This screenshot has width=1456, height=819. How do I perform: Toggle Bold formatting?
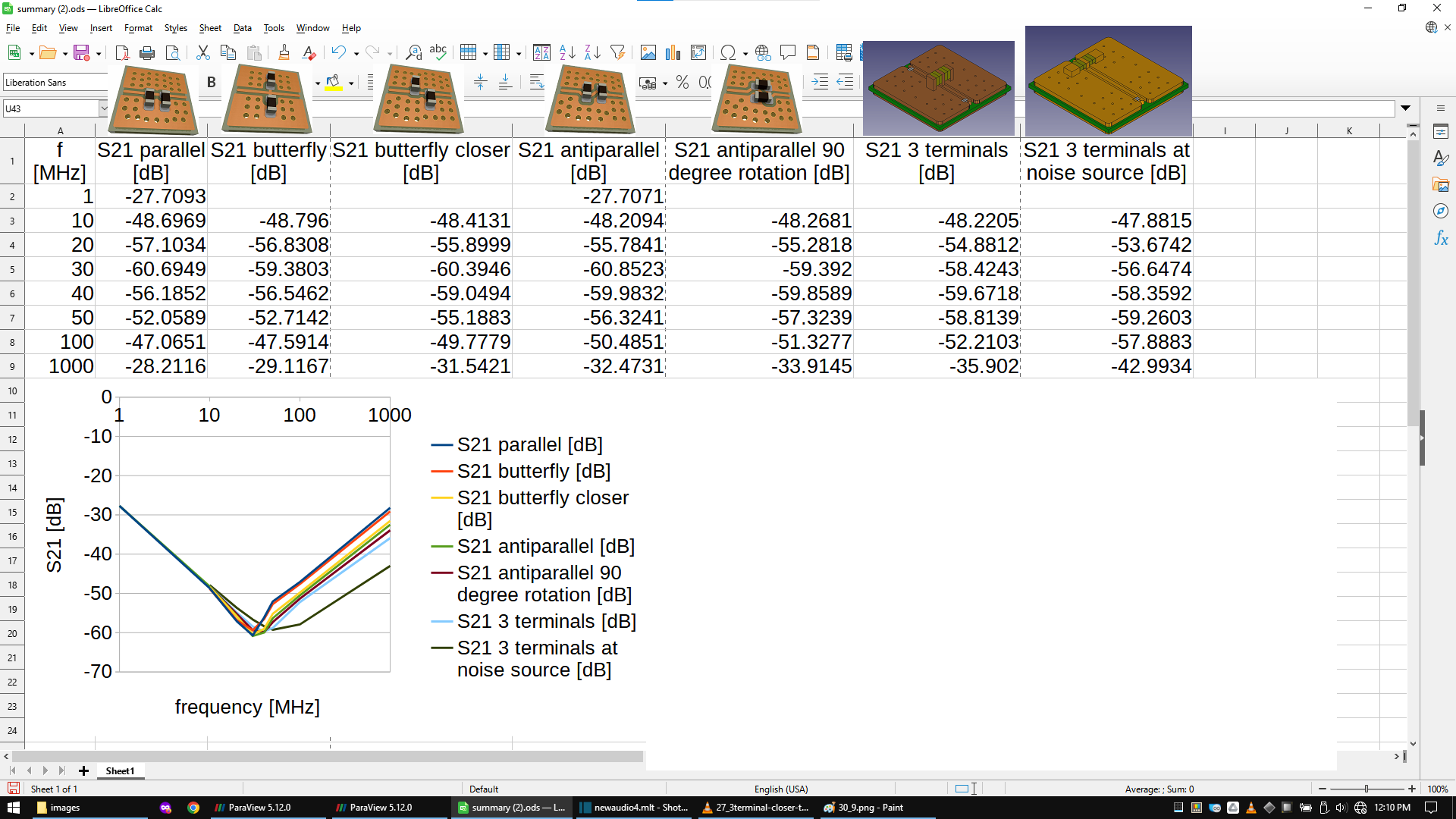[x=210, y=82]
